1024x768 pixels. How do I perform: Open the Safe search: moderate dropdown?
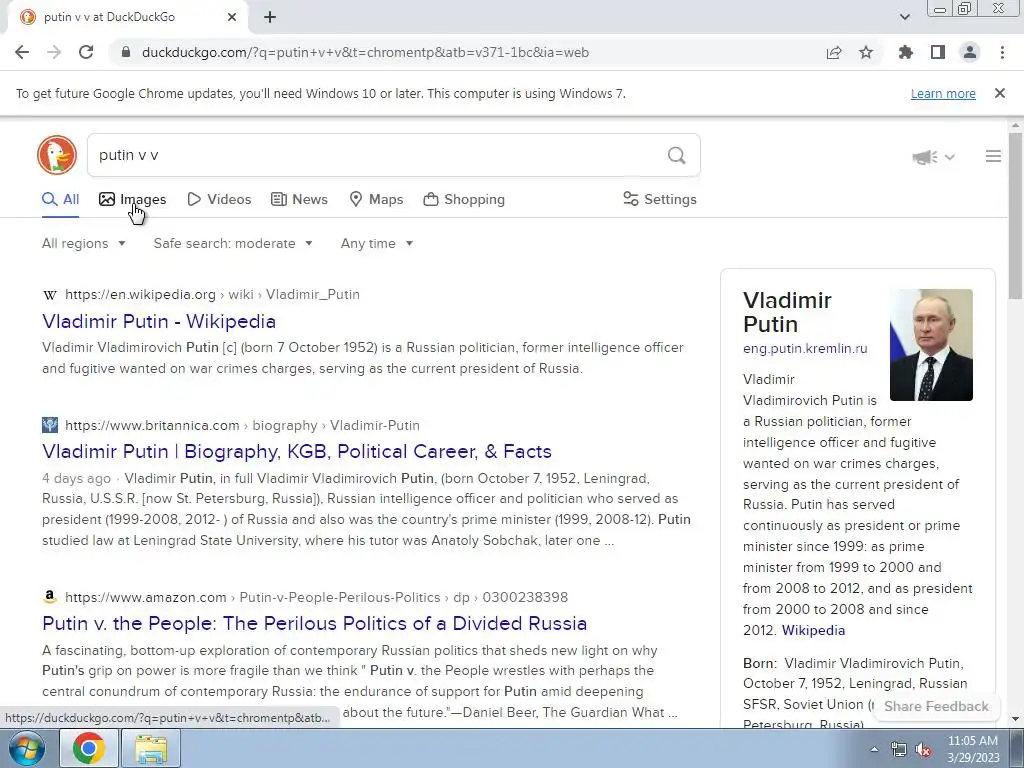(x=233, y=244)
